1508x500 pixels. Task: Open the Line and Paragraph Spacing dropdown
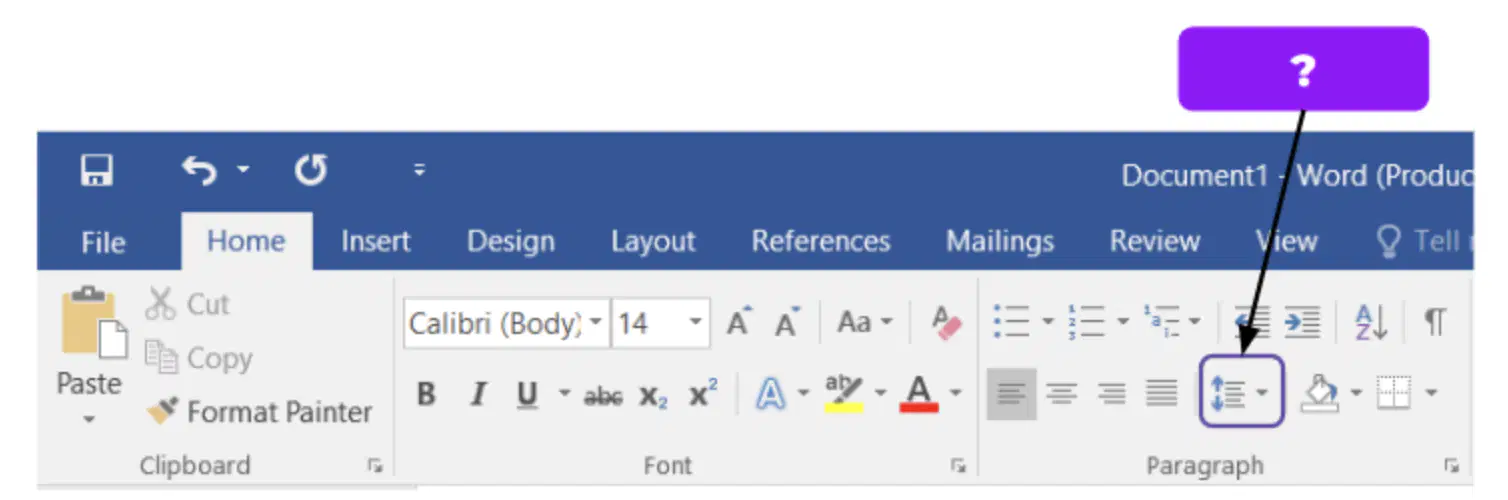point(1241,391)
